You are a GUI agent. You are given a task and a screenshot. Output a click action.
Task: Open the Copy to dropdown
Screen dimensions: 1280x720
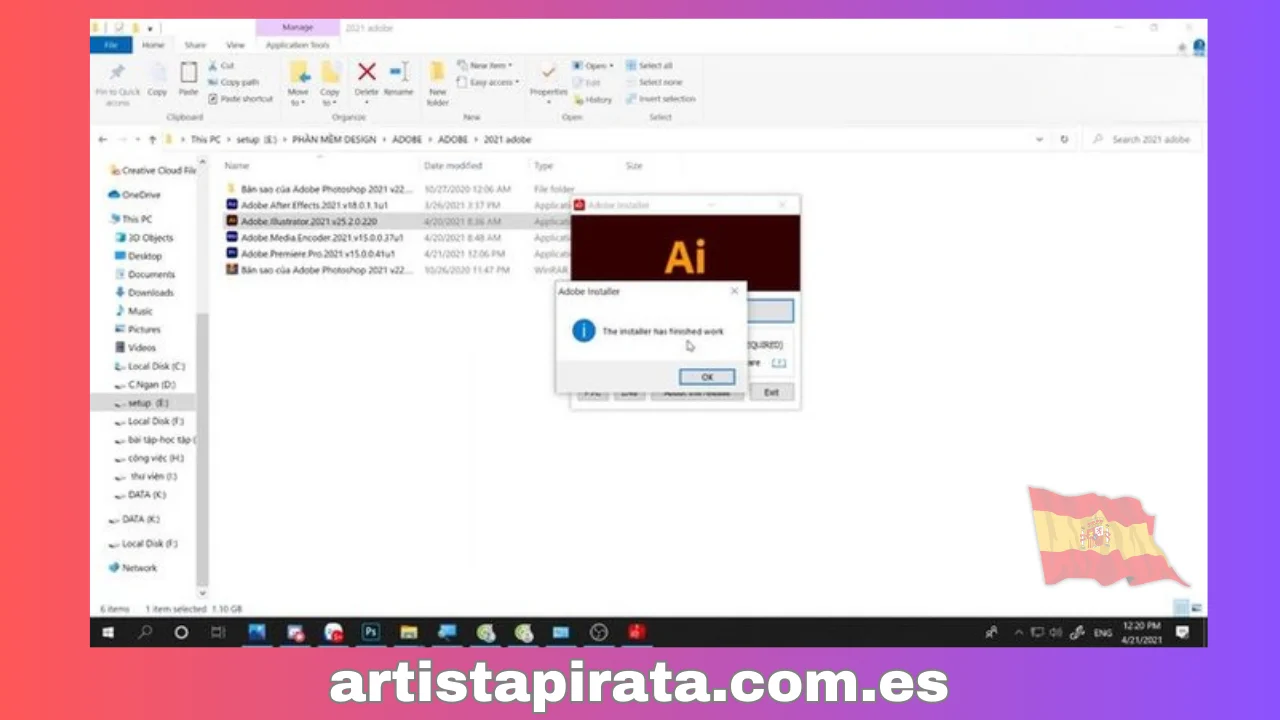pyautogui.click(x=330, y=83)
